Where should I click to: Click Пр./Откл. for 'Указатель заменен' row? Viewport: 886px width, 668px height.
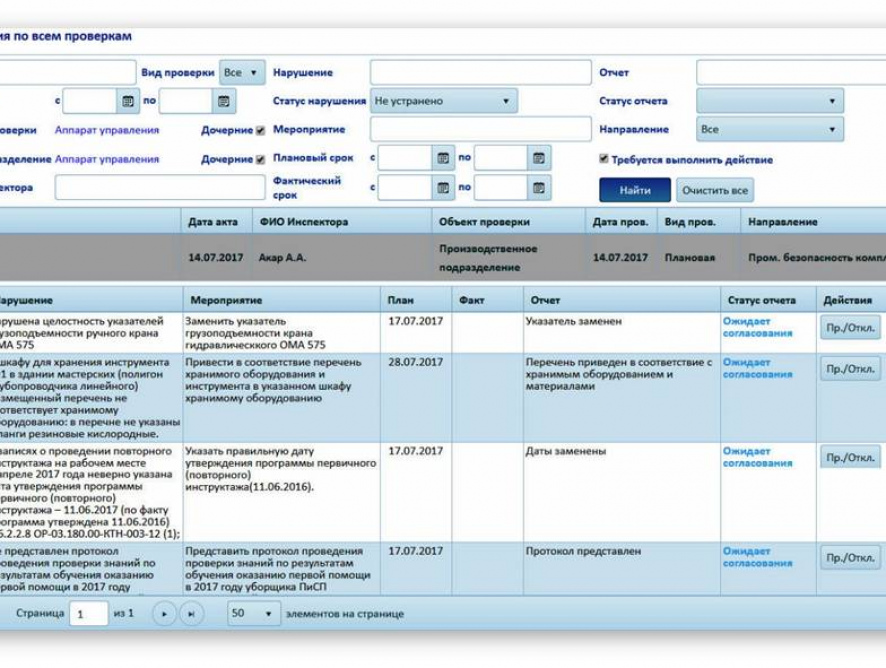click(850, 328)
